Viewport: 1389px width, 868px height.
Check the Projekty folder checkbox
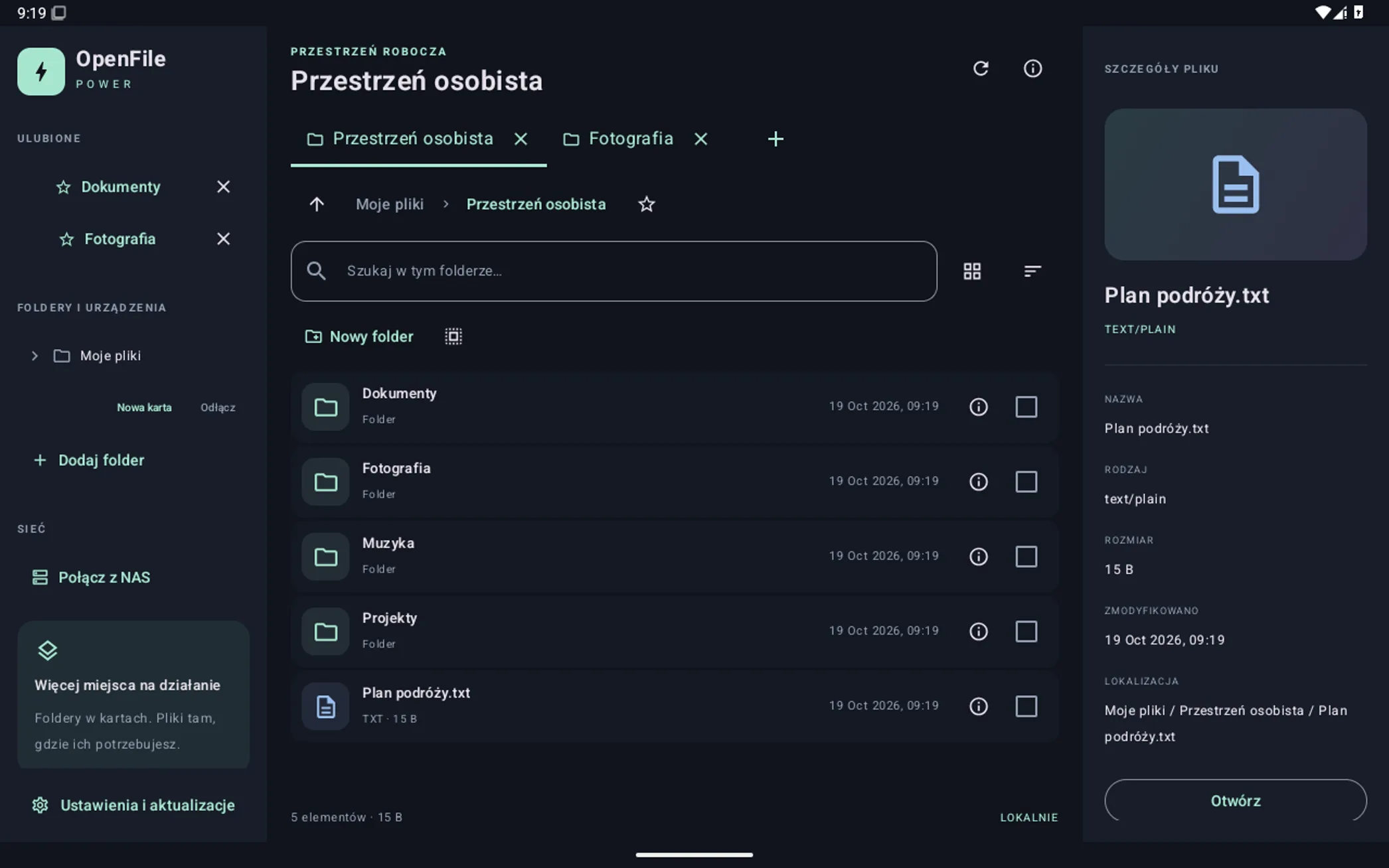point(1026,631)
